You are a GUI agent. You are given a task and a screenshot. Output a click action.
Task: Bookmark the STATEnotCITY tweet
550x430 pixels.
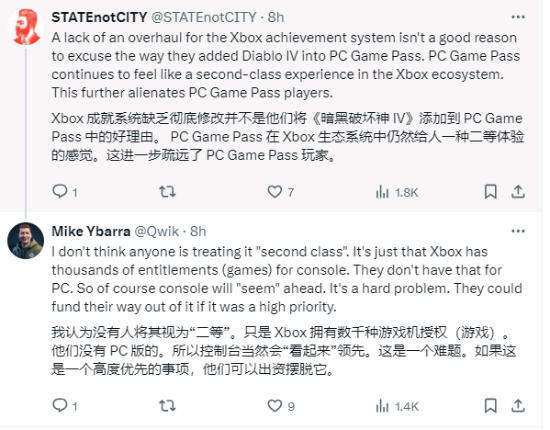pyautogui.click(x=490, y=192)
